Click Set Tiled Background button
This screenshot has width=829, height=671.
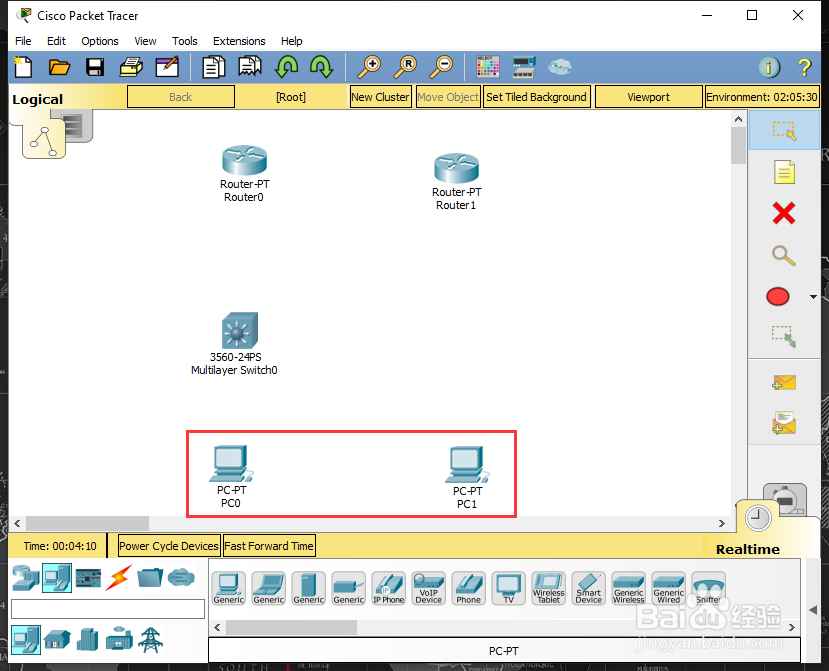click(x=536, y=97)
